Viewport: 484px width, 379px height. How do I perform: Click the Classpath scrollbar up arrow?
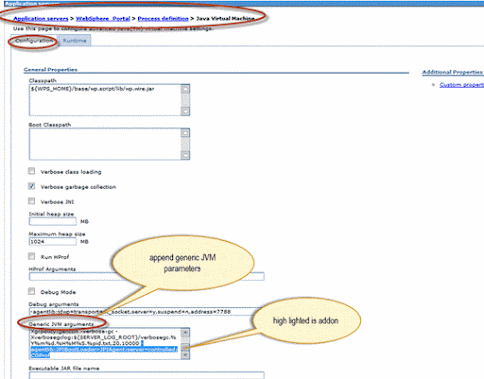point(185,89)
